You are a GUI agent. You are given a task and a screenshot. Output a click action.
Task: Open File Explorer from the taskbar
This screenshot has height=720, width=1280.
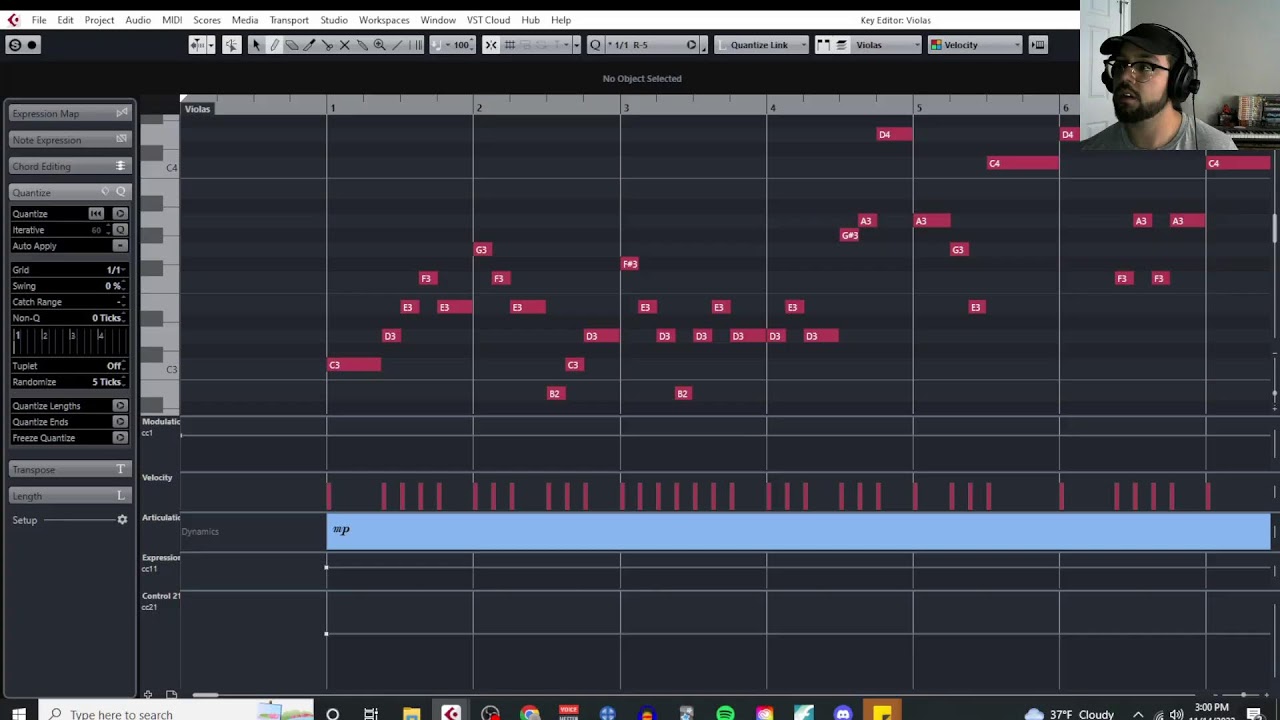(x=411, y=714)
